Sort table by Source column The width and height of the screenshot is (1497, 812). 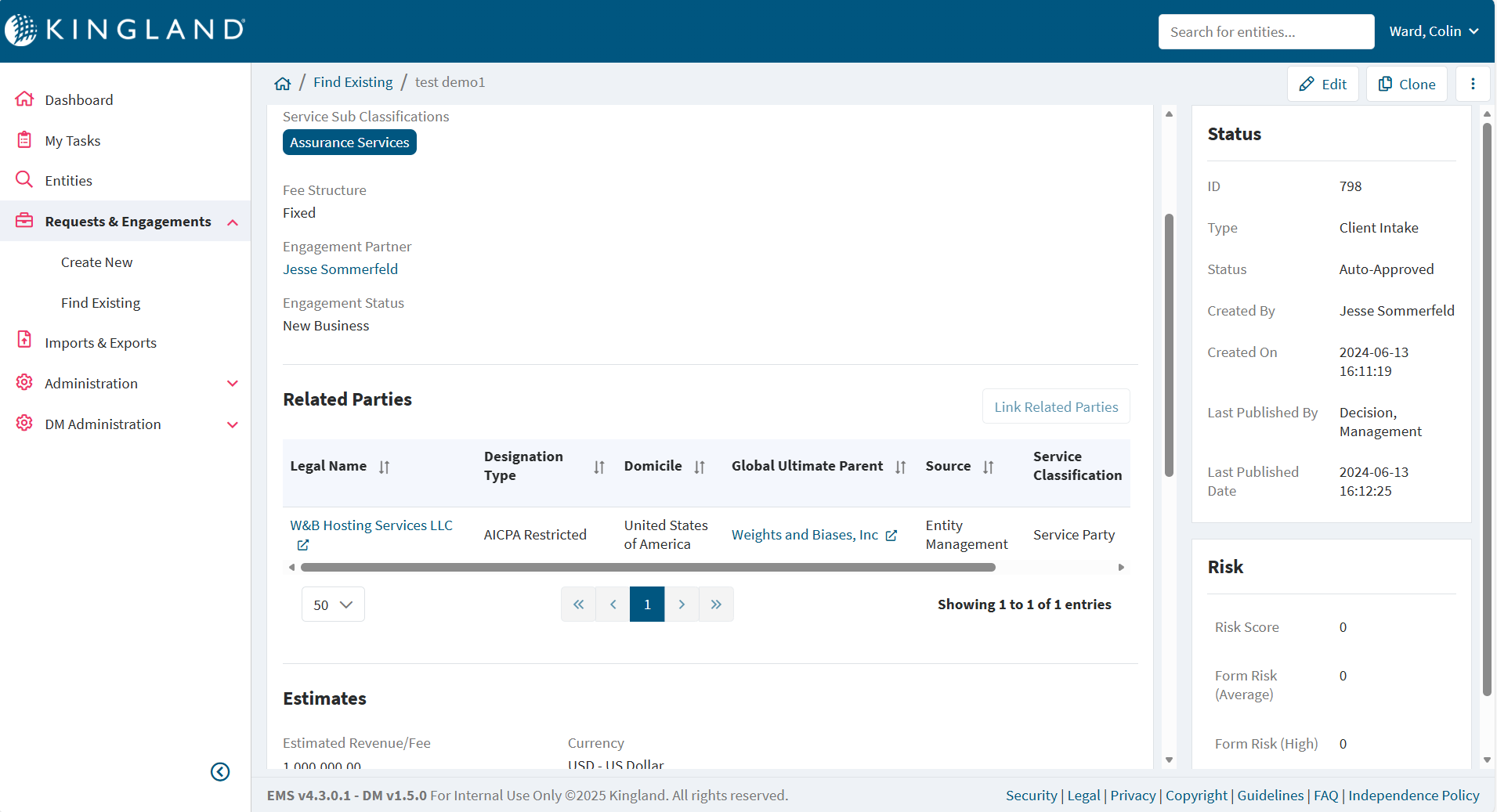989,467
